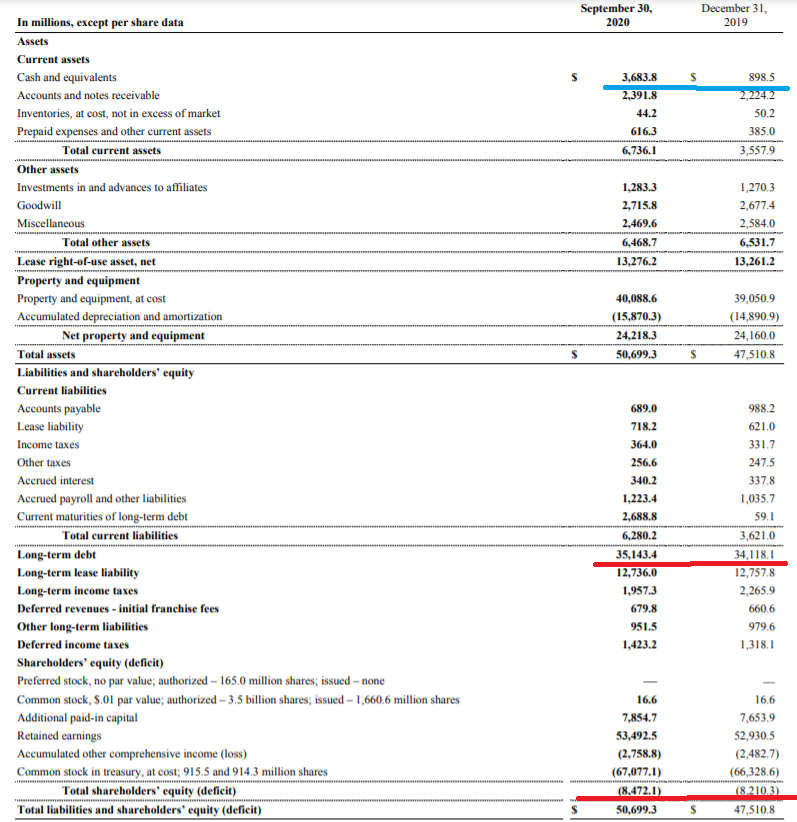Select the Goodwill row label
Screen dimensions: 797x822
click(x=39, y=206)
